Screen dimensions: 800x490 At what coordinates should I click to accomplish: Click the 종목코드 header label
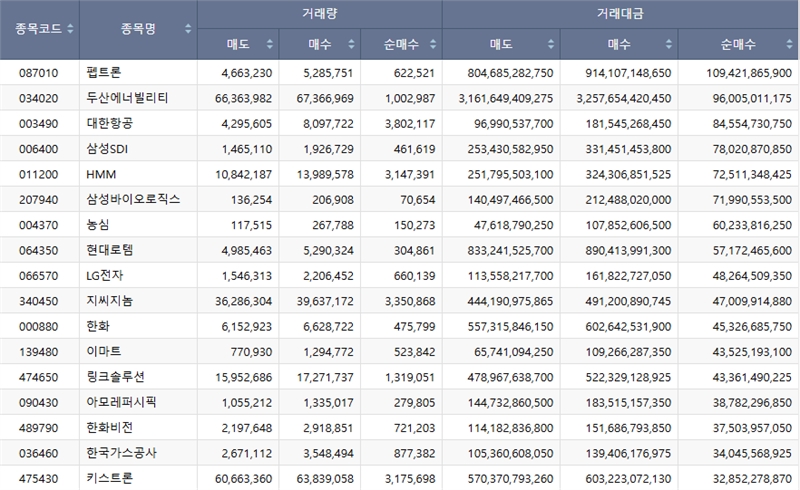38,29
